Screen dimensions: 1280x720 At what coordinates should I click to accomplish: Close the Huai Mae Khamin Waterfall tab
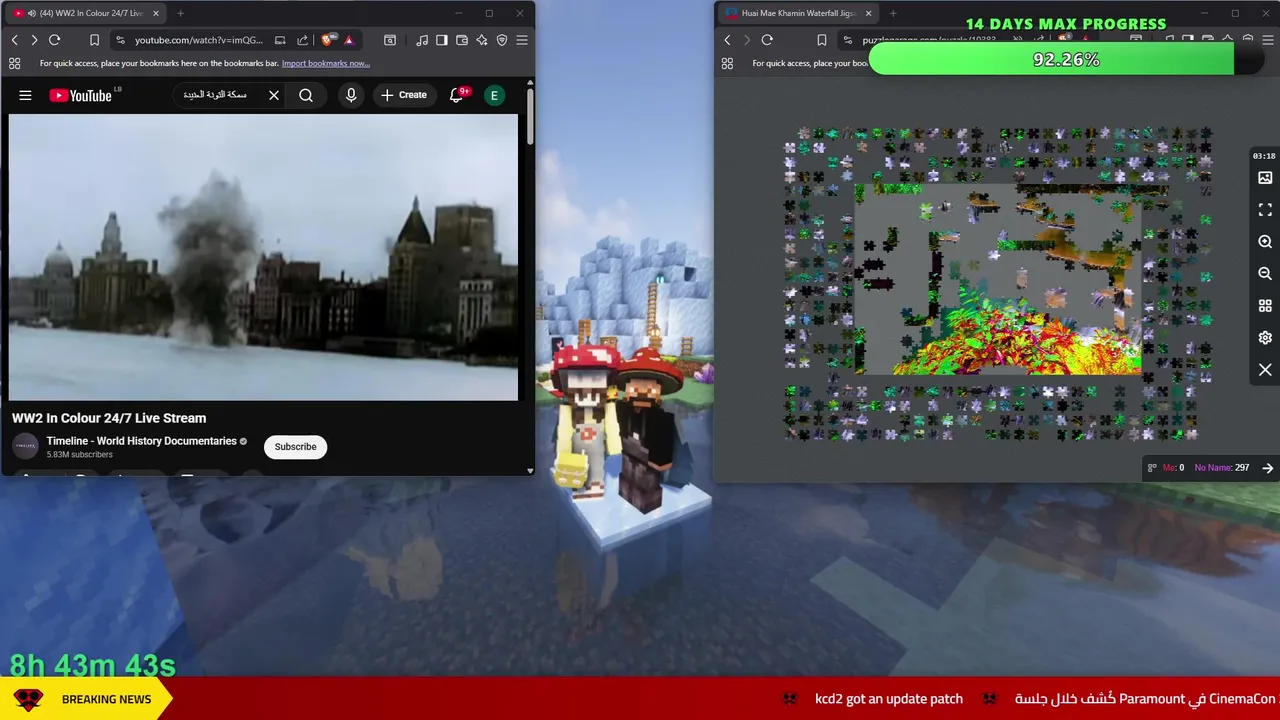(868, 13)
